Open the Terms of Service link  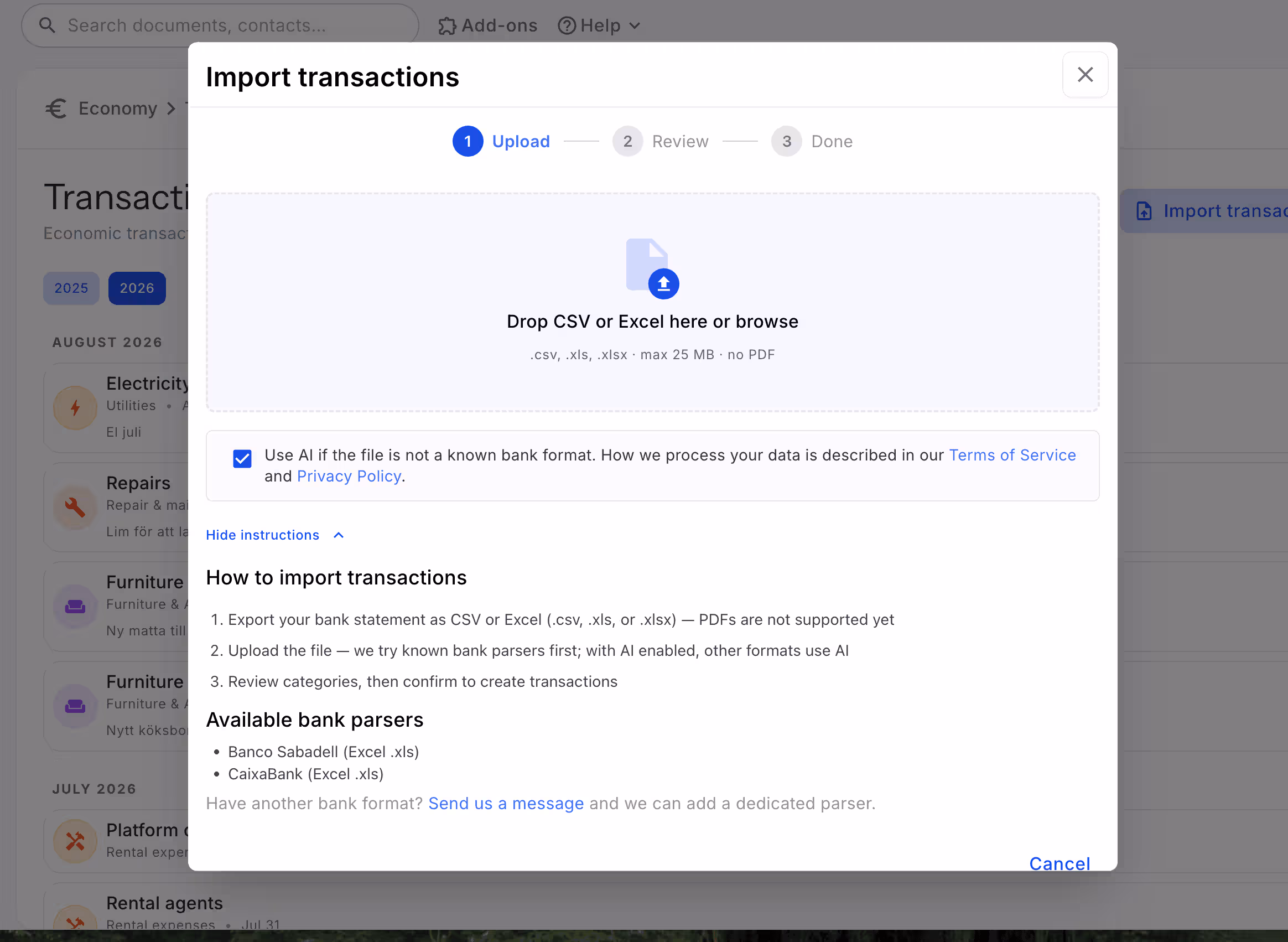1012,455
